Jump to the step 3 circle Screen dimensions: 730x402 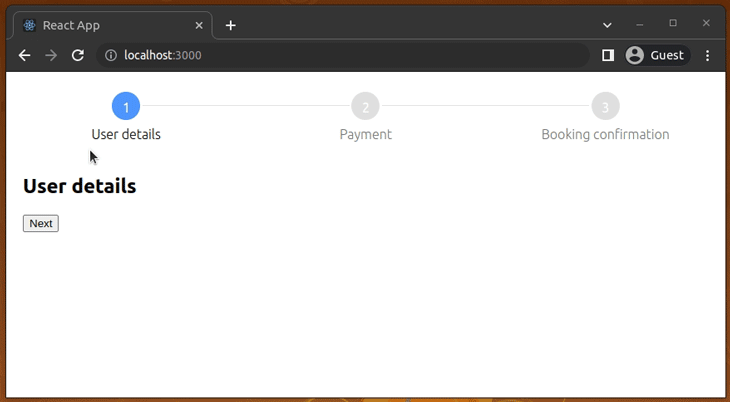click(605, 106)
